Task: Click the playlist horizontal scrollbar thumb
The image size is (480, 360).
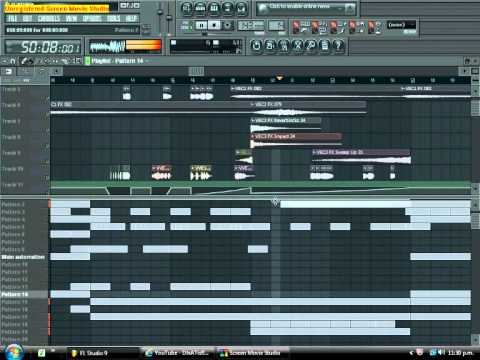Action: [196, 71]
